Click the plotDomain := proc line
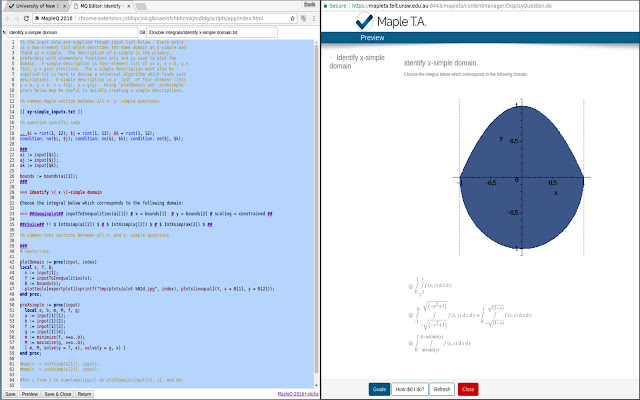The width and height of the screenshot is (640, 400). click(x=58, y=262)
